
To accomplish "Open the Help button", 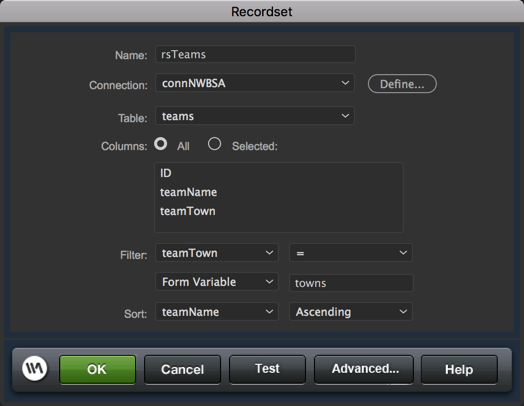I will tap(459, 369).
